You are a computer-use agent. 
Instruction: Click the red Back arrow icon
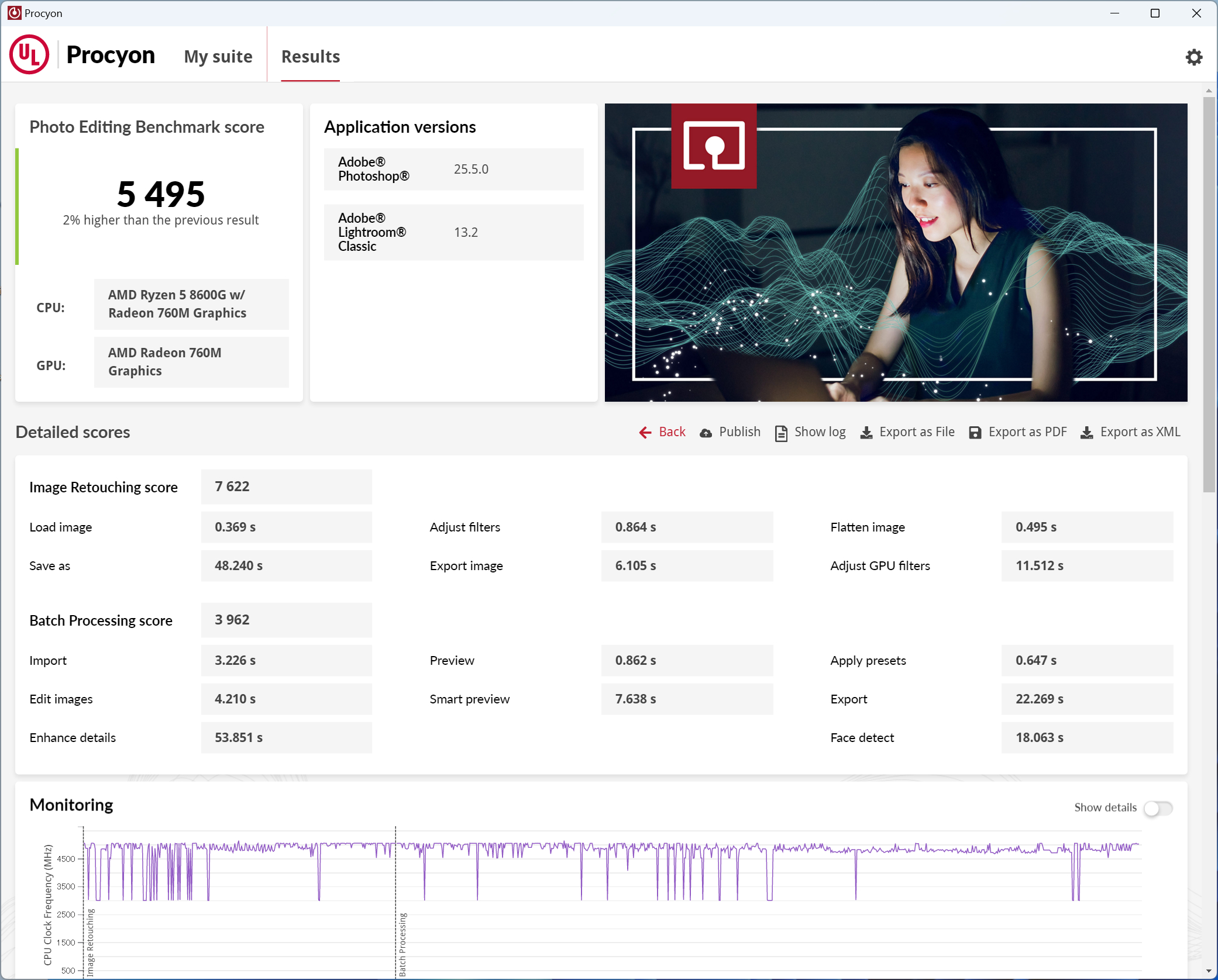[645, 432]
